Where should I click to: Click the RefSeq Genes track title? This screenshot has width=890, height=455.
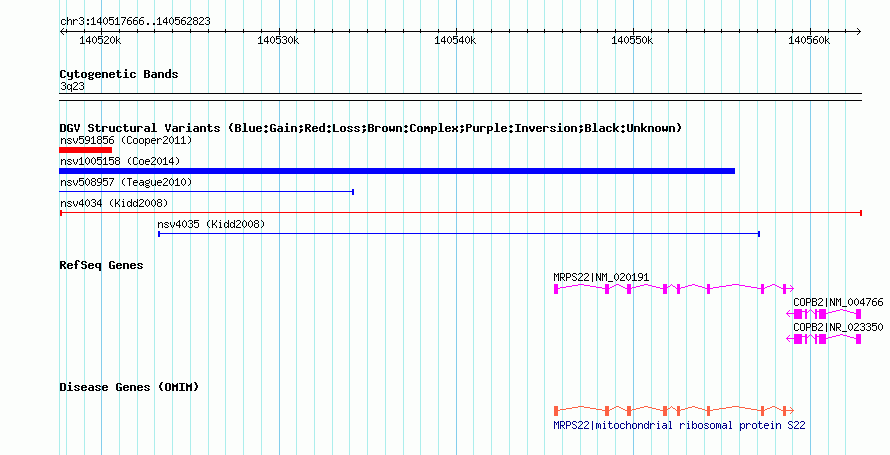(x=101, y=265)
